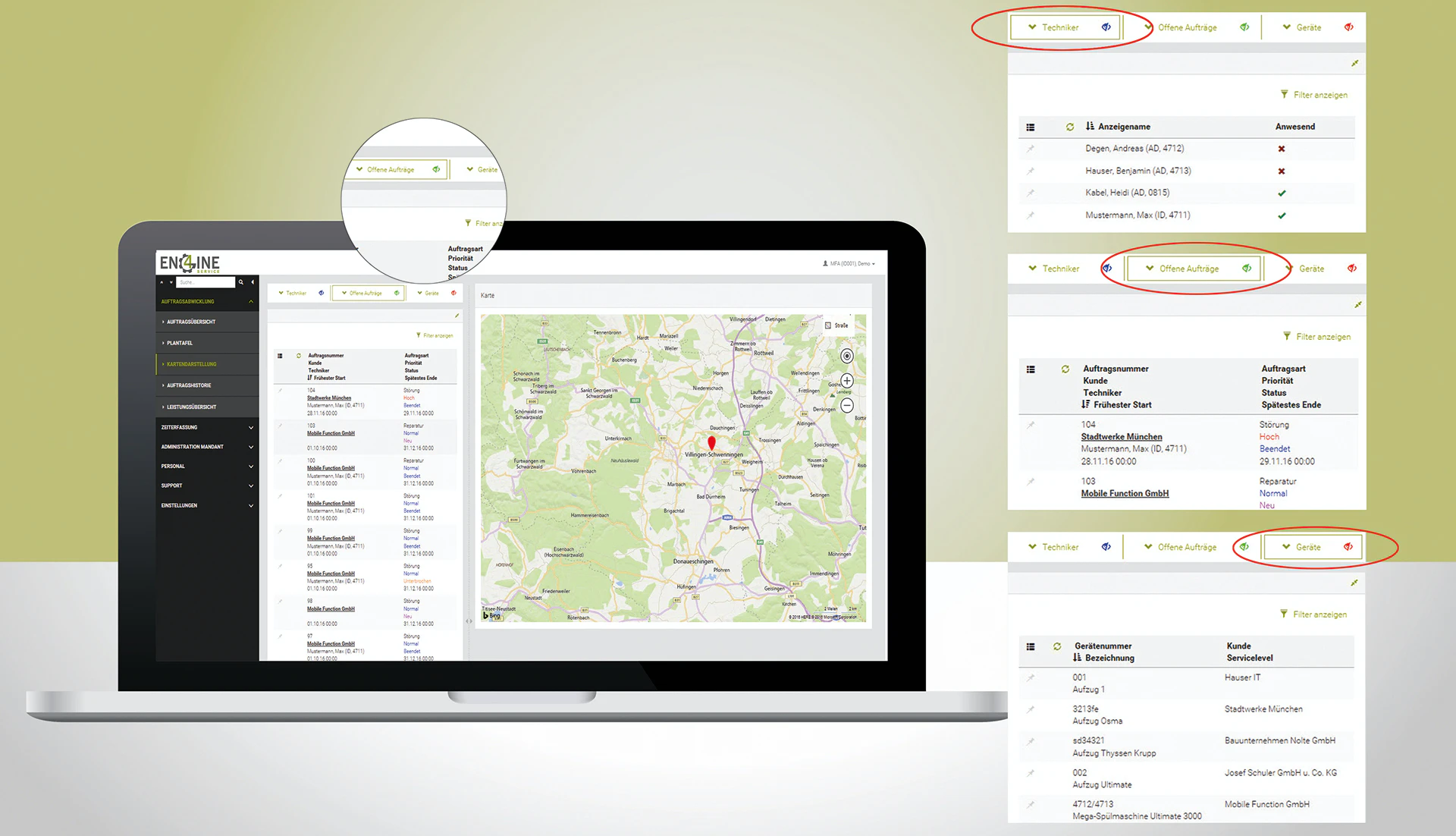1456x836 pixels.
Task: Zoom in on the map with plus button
Action: tap(847, 381)
